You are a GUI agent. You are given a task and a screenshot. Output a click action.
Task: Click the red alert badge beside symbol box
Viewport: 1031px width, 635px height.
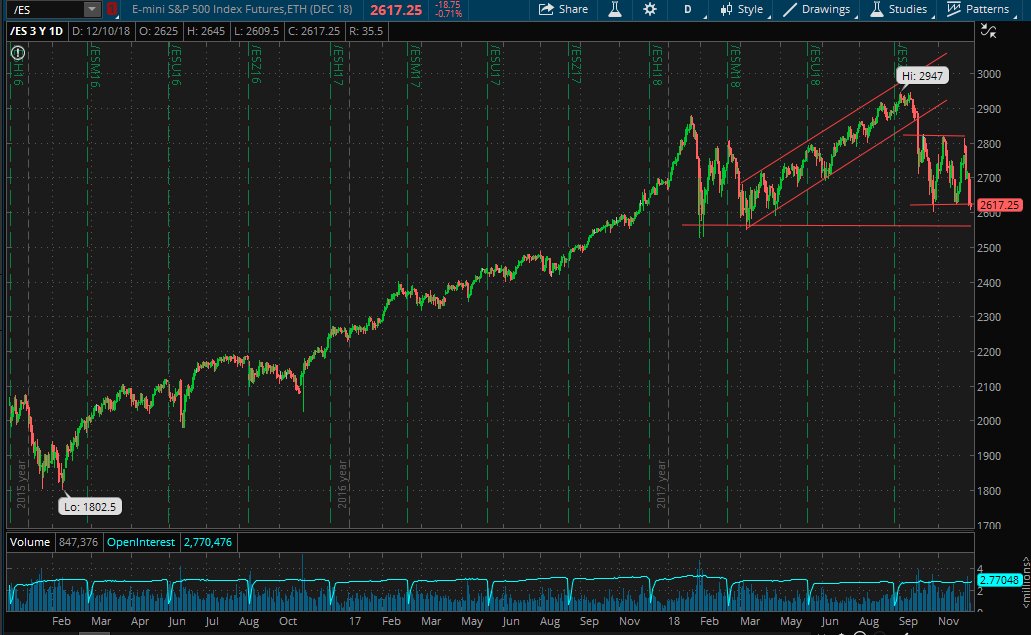tap(112, 9)
